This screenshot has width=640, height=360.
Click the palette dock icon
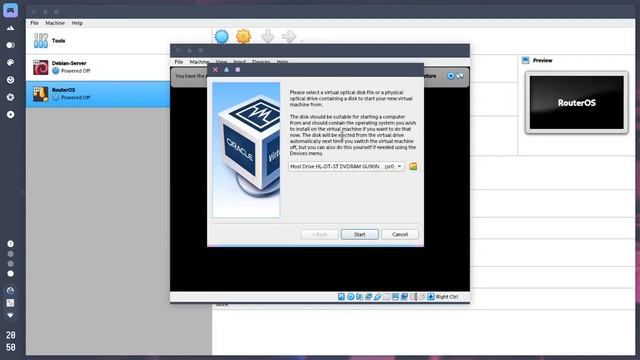11,62
